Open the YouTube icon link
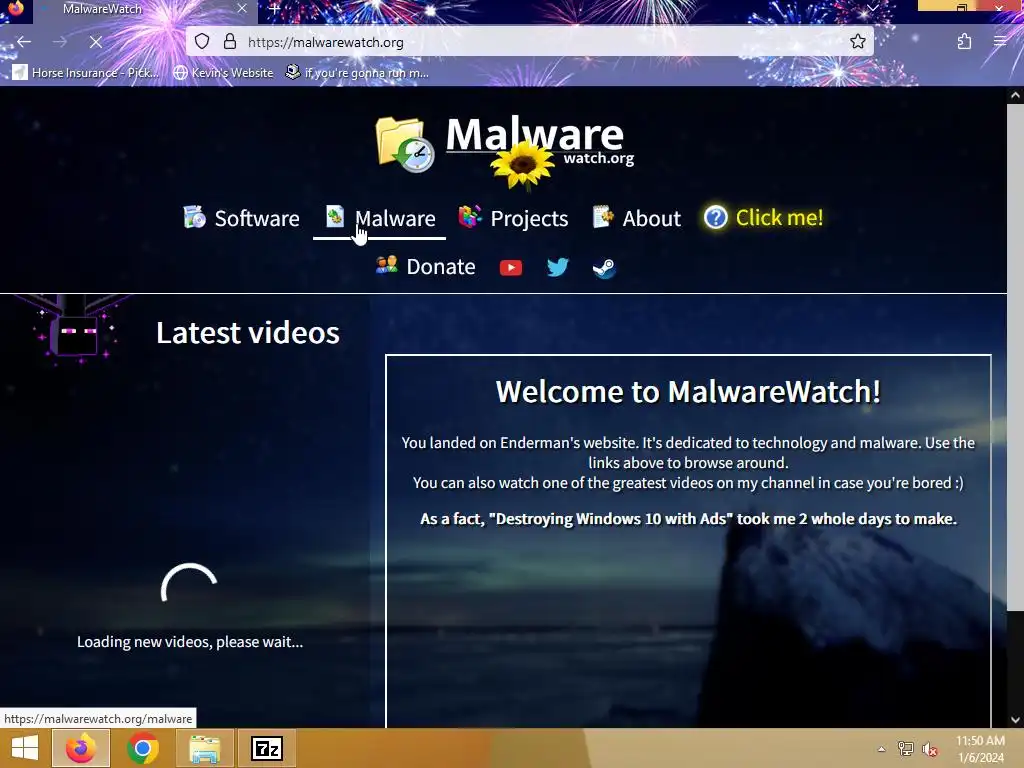The image size is (1024, 768). click(511, 268)
